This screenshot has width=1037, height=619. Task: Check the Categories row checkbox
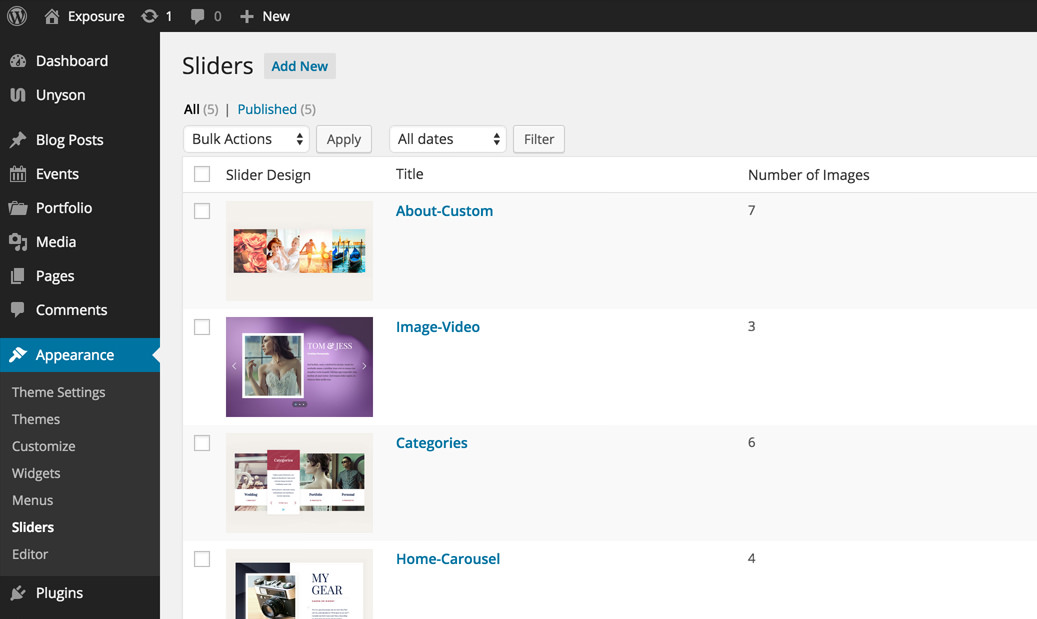(x=202, y=443)
